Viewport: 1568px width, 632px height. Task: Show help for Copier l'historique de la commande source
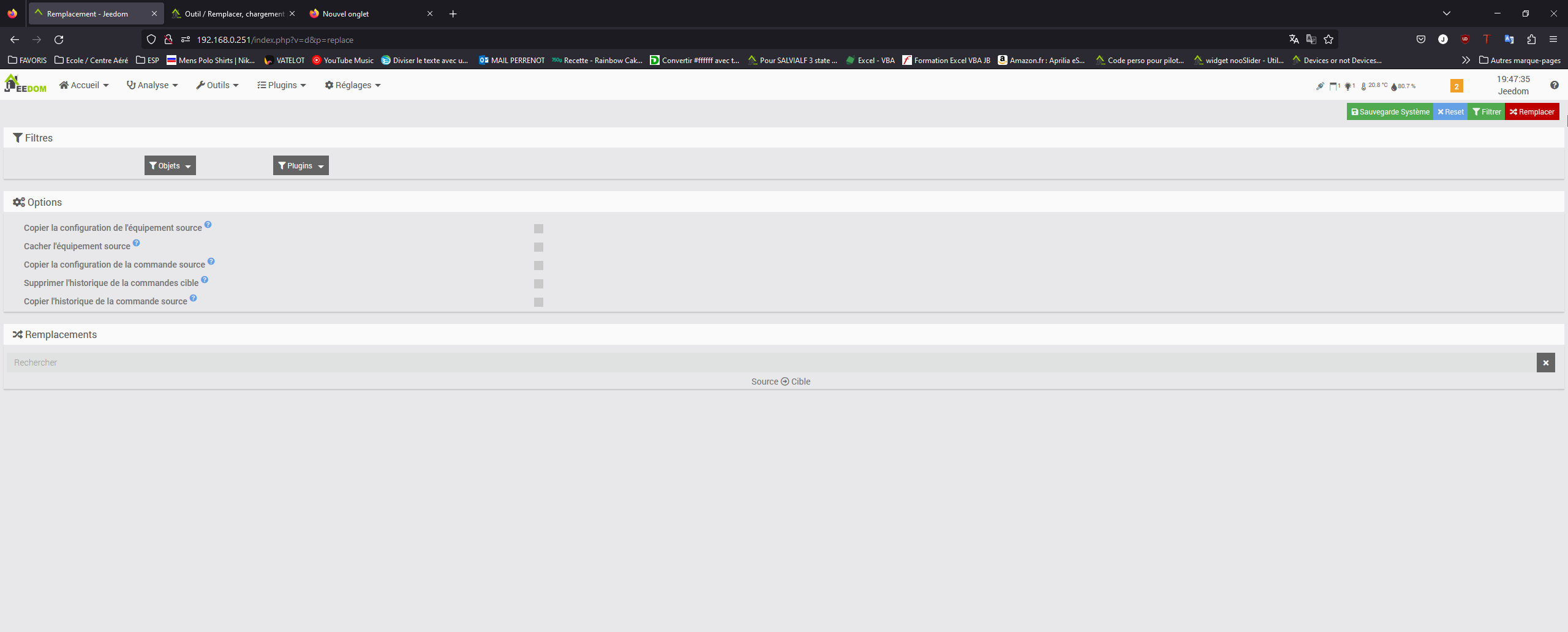tap(194, 298)
